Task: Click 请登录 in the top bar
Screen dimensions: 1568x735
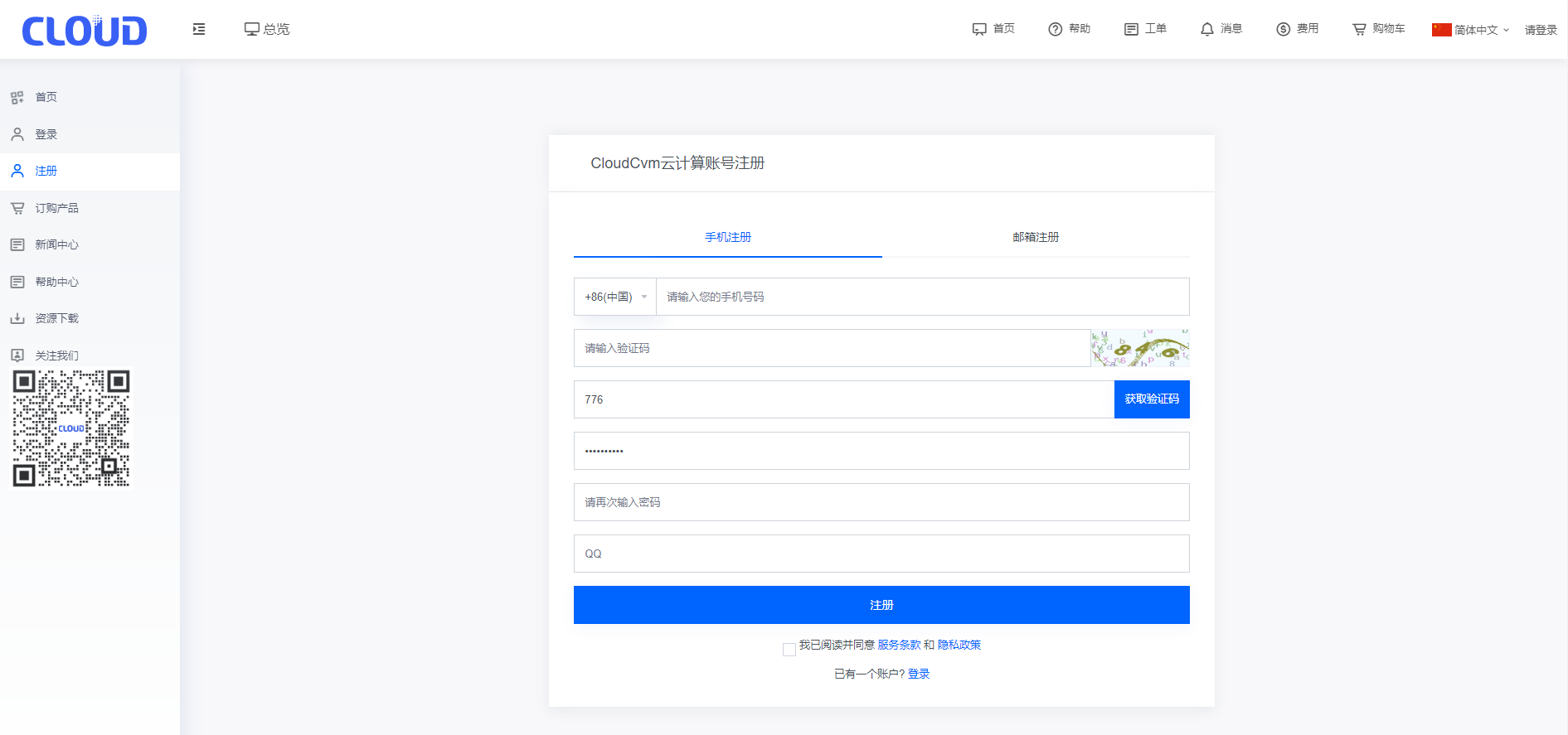Action: (1541, 30)
